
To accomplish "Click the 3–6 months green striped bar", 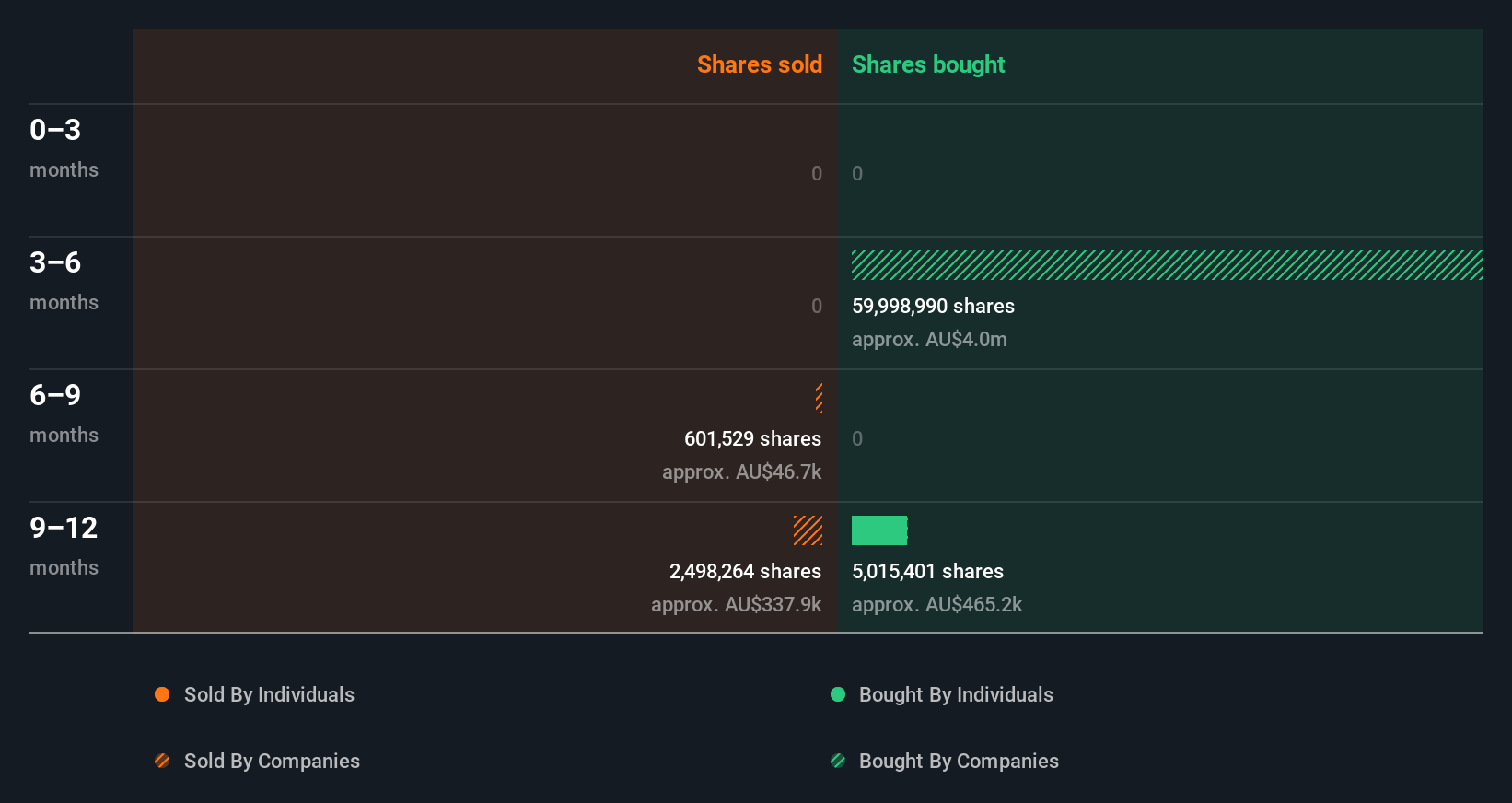I will (1166, 265).
